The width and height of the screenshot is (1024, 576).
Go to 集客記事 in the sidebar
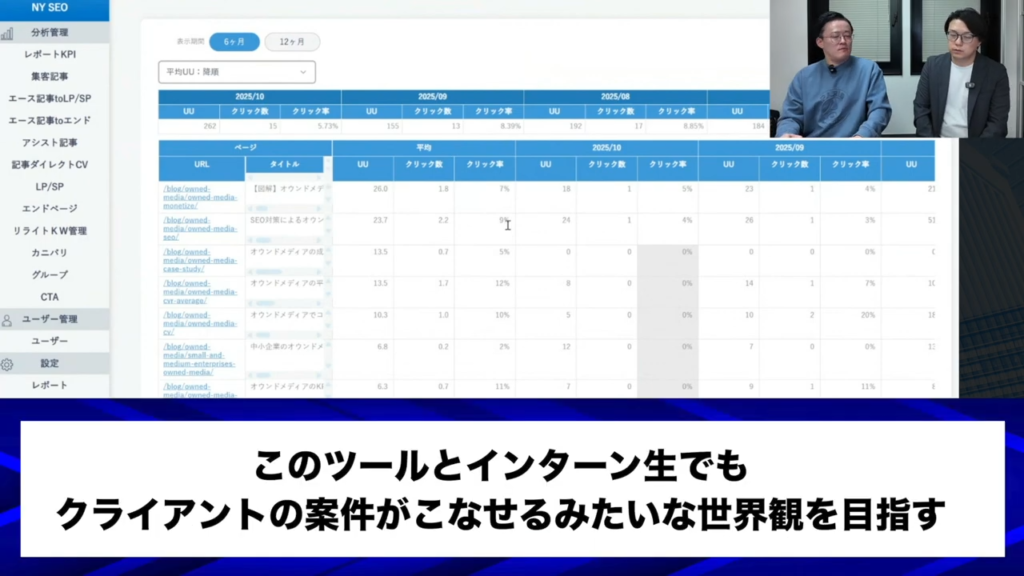pyautogui.click(x=50, y=76)
